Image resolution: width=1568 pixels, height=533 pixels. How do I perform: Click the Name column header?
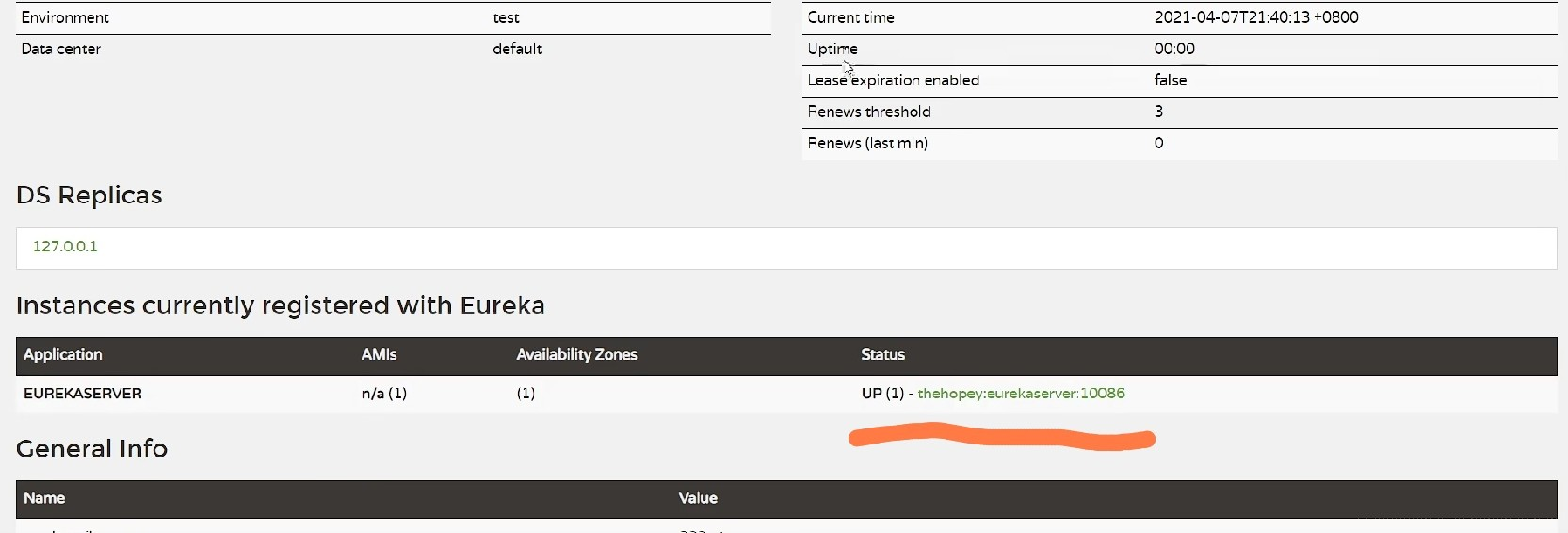44,498
